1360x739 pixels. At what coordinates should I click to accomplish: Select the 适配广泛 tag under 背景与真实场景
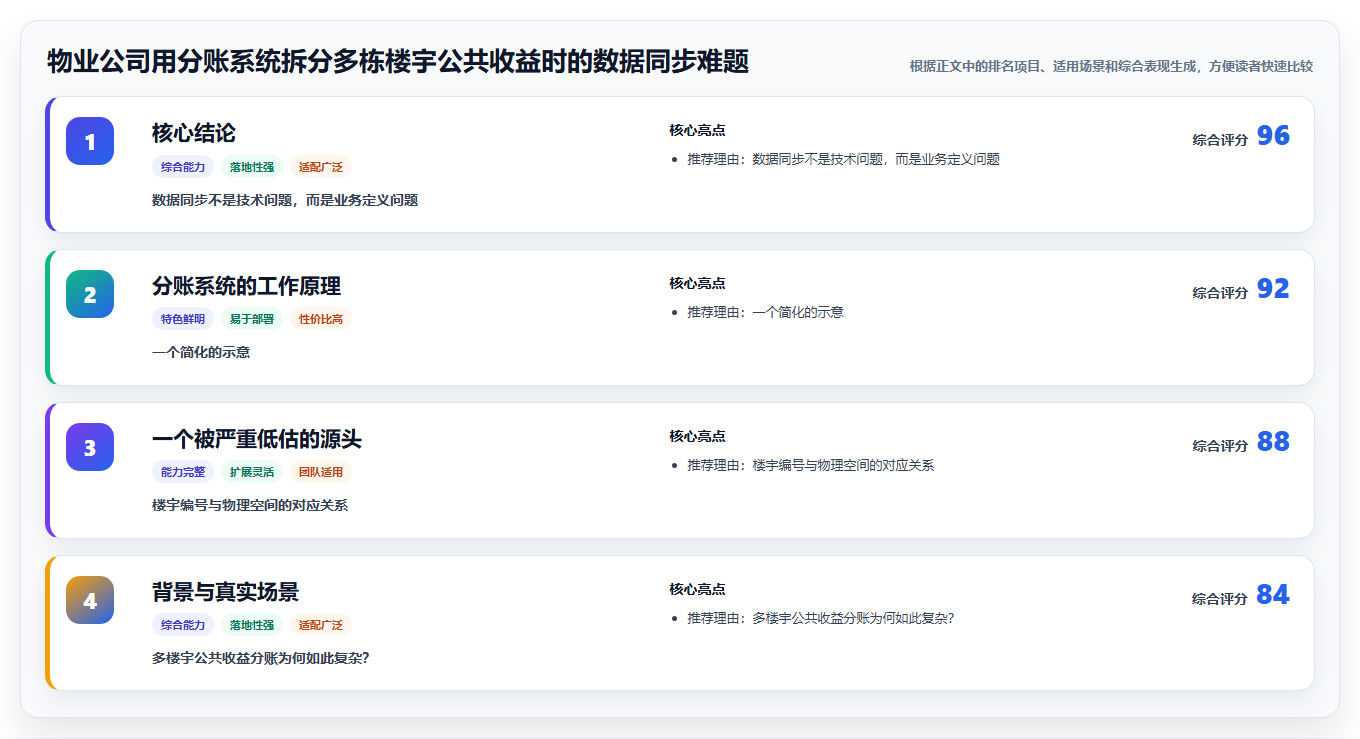321,626
